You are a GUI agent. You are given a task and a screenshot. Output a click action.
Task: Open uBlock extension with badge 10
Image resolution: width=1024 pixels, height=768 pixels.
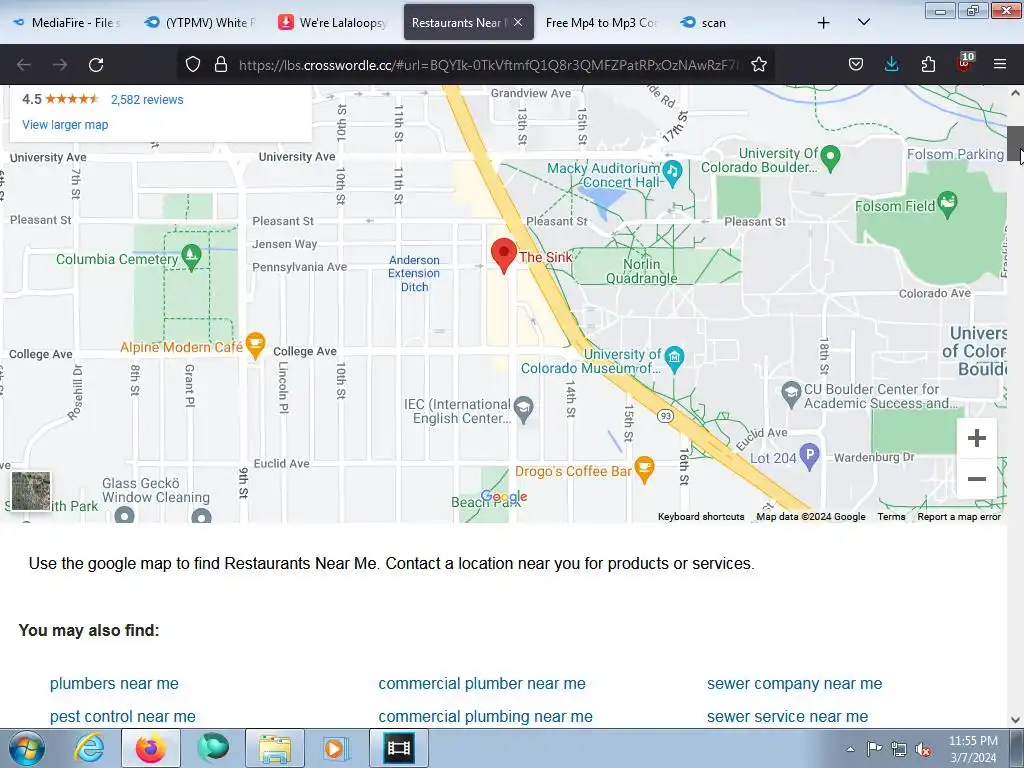[965, 63]
